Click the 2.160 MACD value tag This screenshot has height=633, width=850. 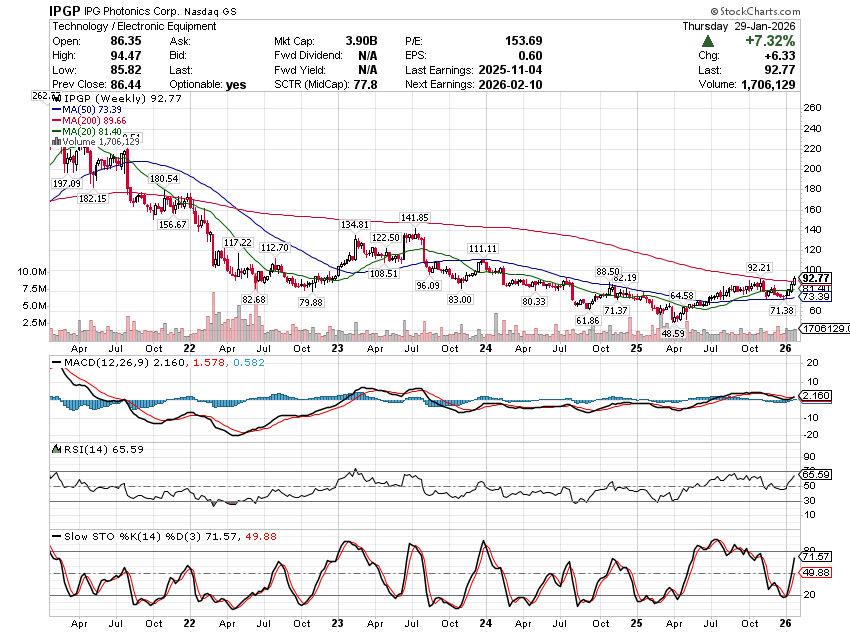pos(817,397)
